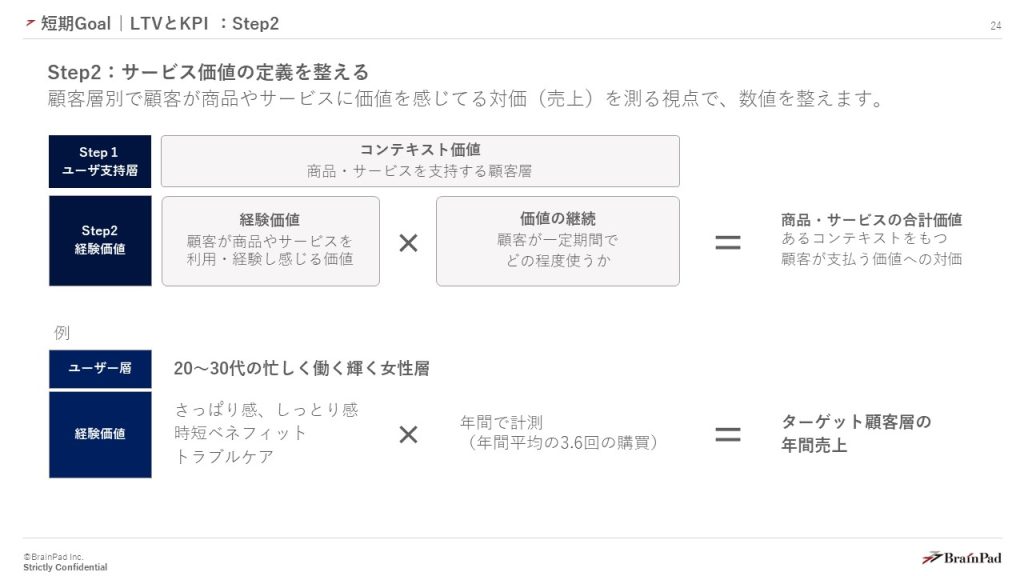This screenshot has width=1024, height=576.
Task: Click the lower multiplication sign icon
Action: (408, 434)
